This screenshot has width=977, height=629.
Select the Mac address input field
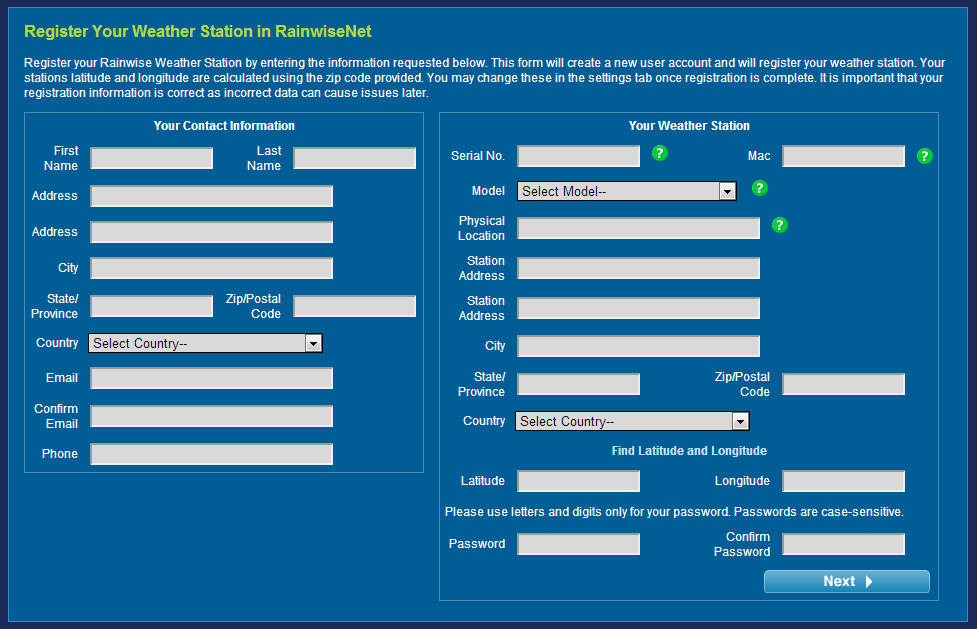[x=843, y=156]
